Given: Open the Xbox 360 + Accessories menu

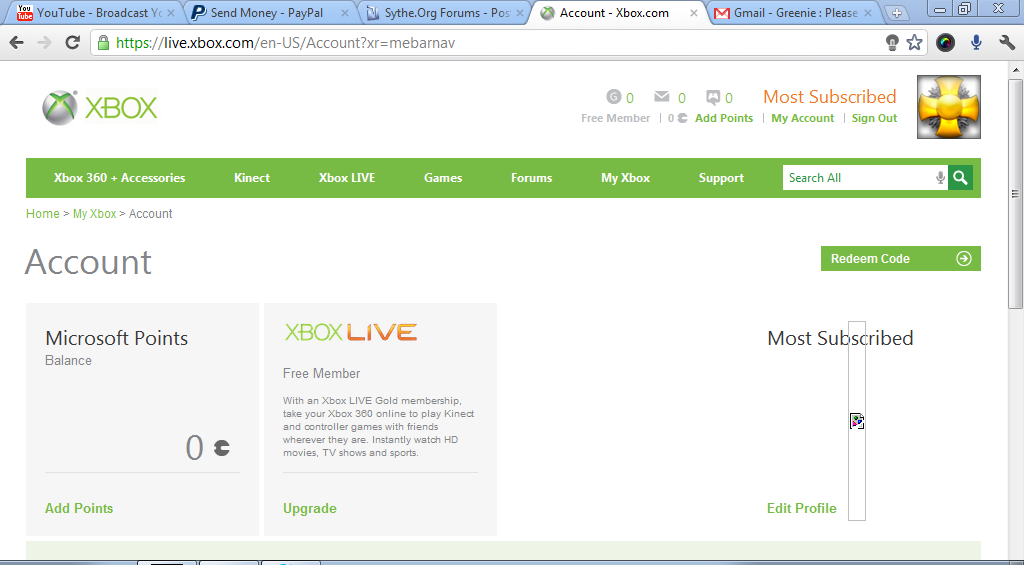Looking at the screenshot, I should (120, 178).
